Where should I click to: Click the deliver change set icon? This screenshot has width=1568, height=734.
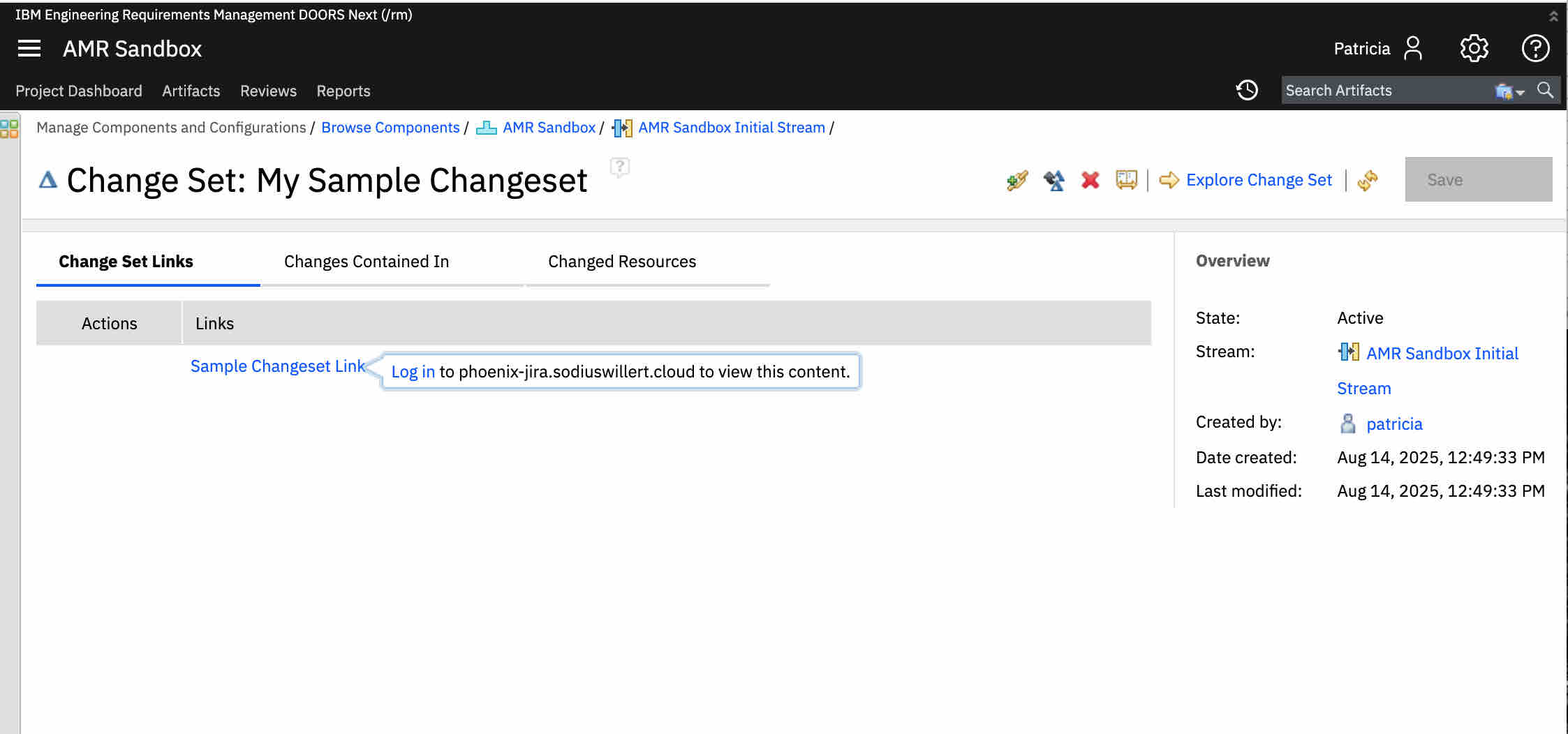click(1053, 180)
